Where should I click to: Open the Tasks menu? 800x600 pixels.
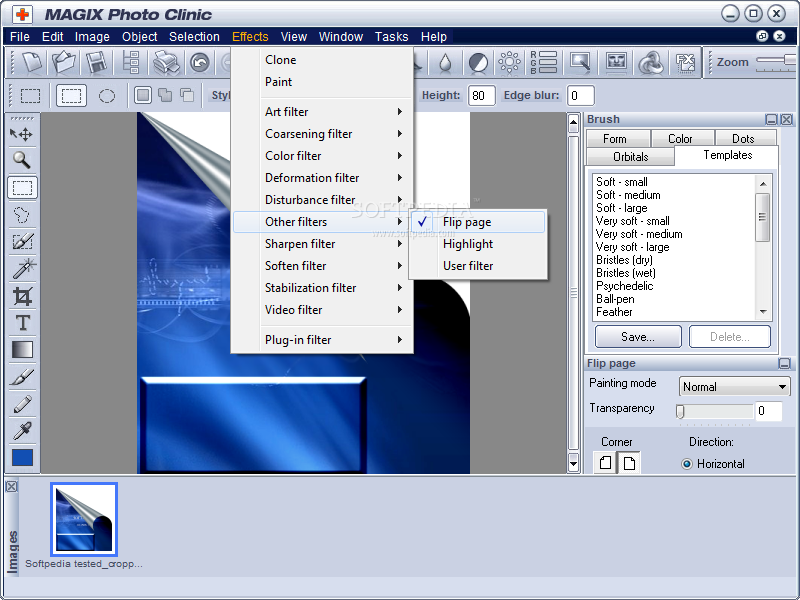point(391,37)
